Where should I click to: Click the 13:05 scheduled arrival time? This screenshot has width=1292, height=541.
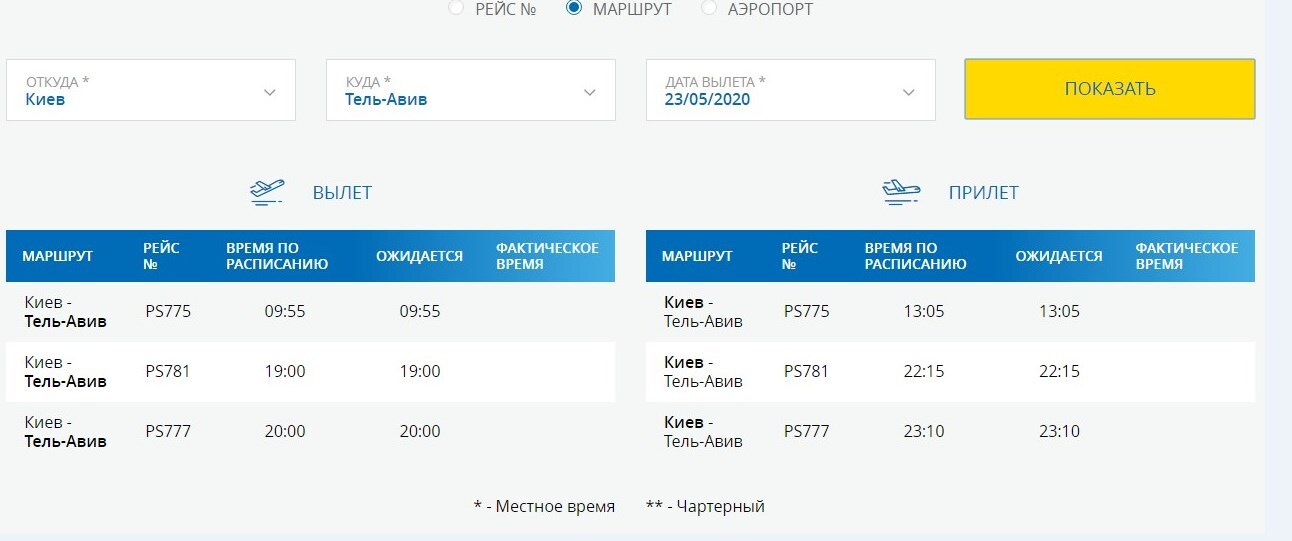924,311
